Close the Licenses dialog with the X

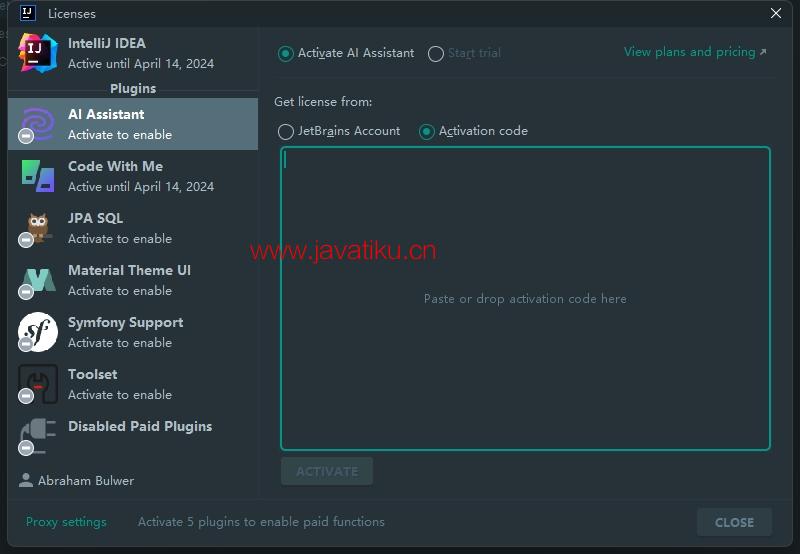776,13
